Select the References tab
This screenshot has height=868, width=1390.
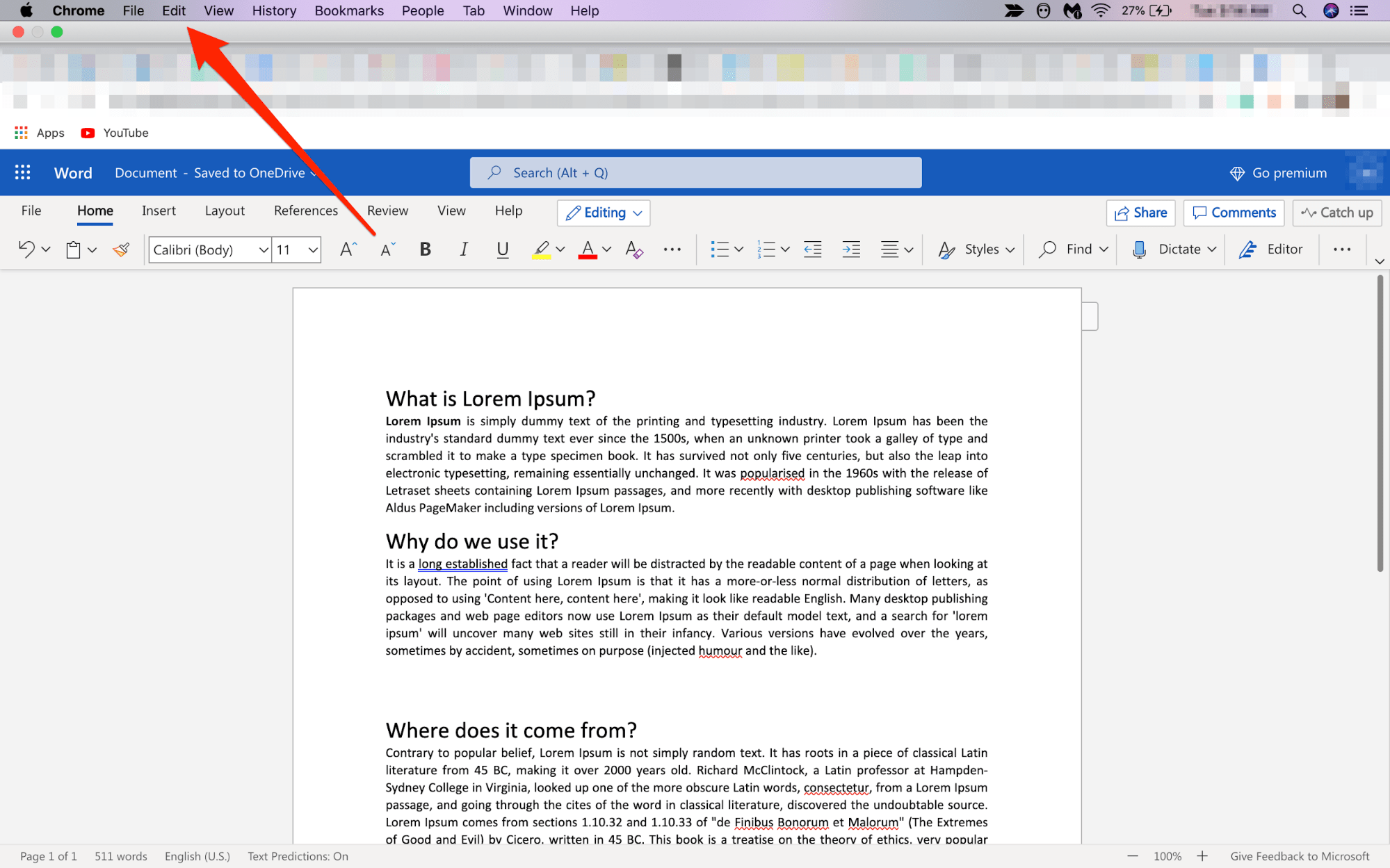coord(305,210)
